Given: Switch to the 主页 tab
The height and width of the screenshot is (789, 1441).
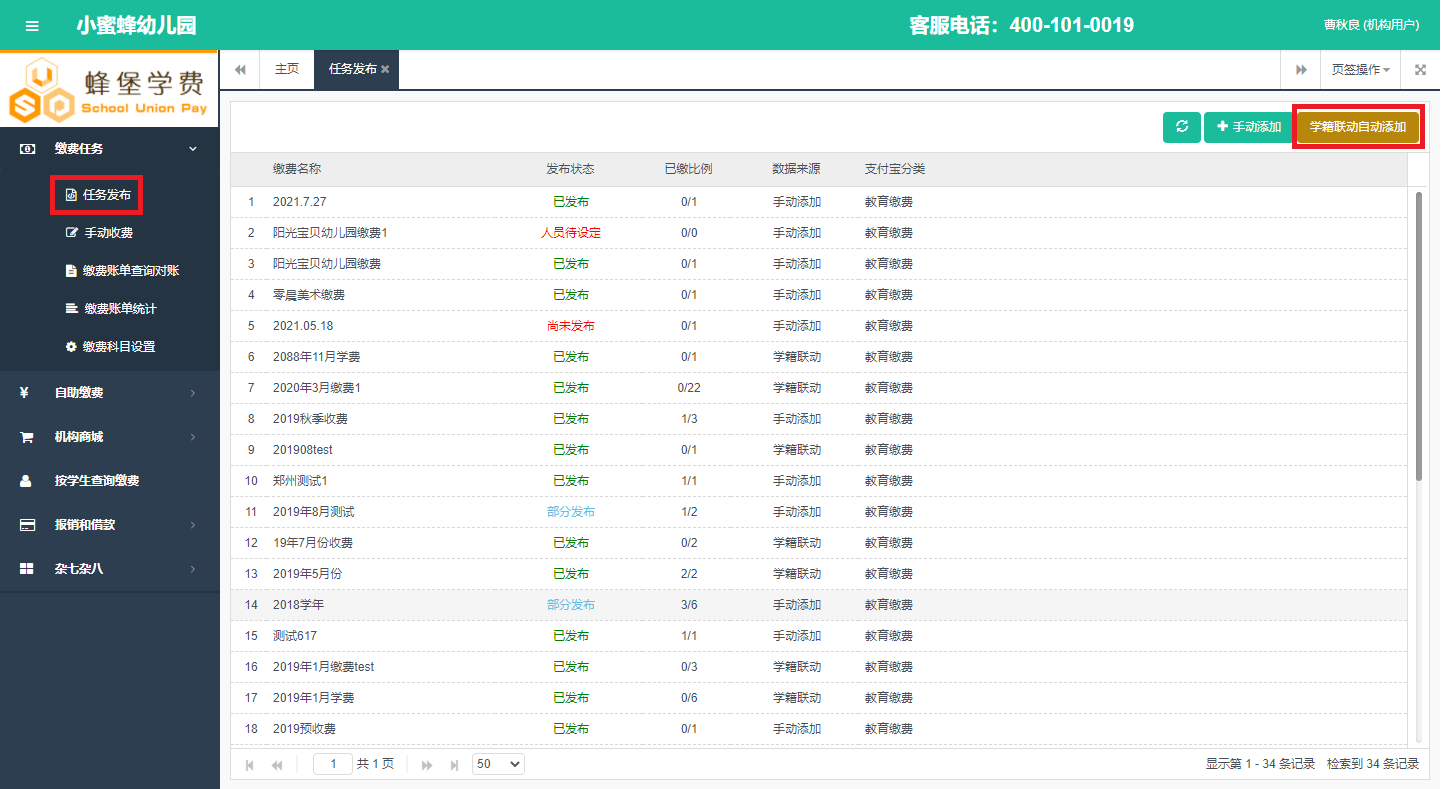Looking at the screenshot, I should coord(286,70).
